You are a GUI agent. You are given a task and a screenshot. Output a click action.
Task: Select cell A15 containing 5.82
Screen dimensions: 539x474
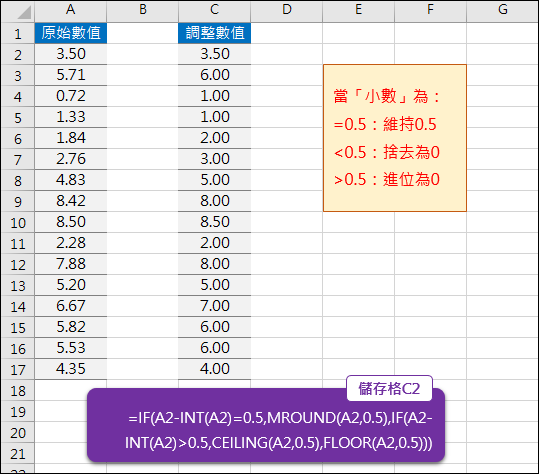coord(70,327)
